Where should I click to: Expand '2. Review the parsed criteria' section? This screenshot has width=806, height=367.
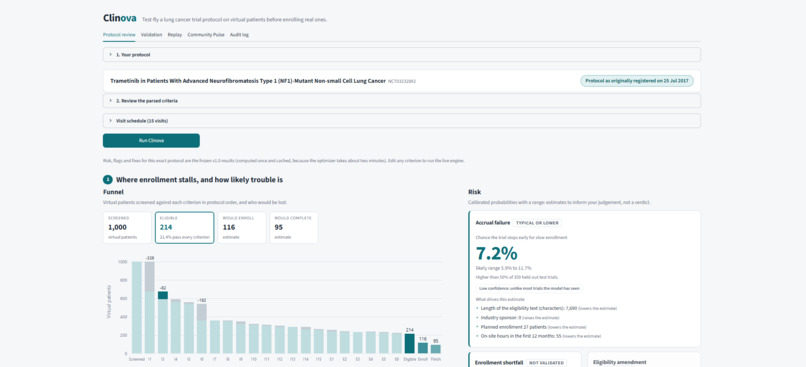pos(401,101)
